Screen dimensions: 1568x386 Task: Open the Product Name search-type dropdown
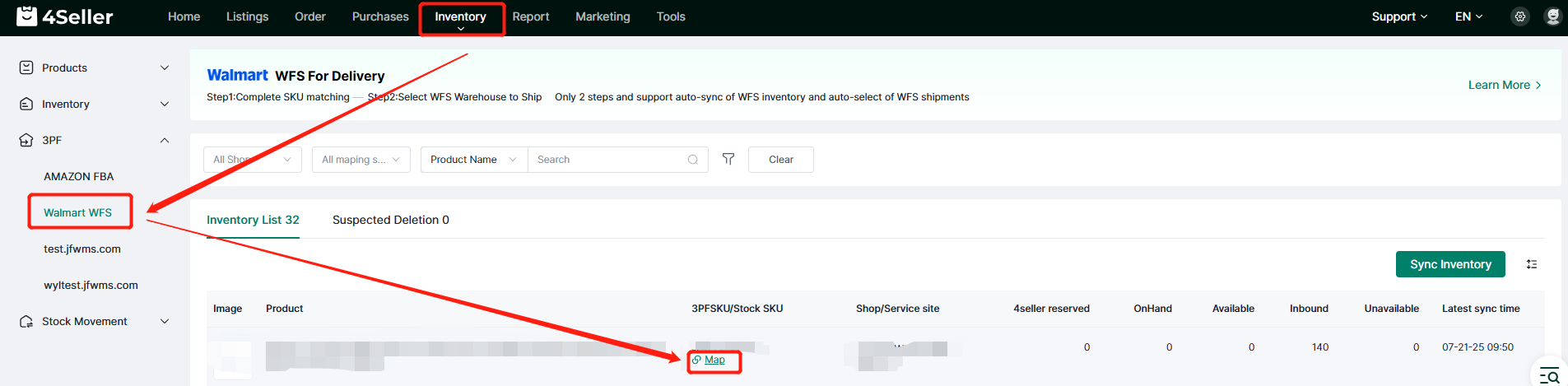474,160
